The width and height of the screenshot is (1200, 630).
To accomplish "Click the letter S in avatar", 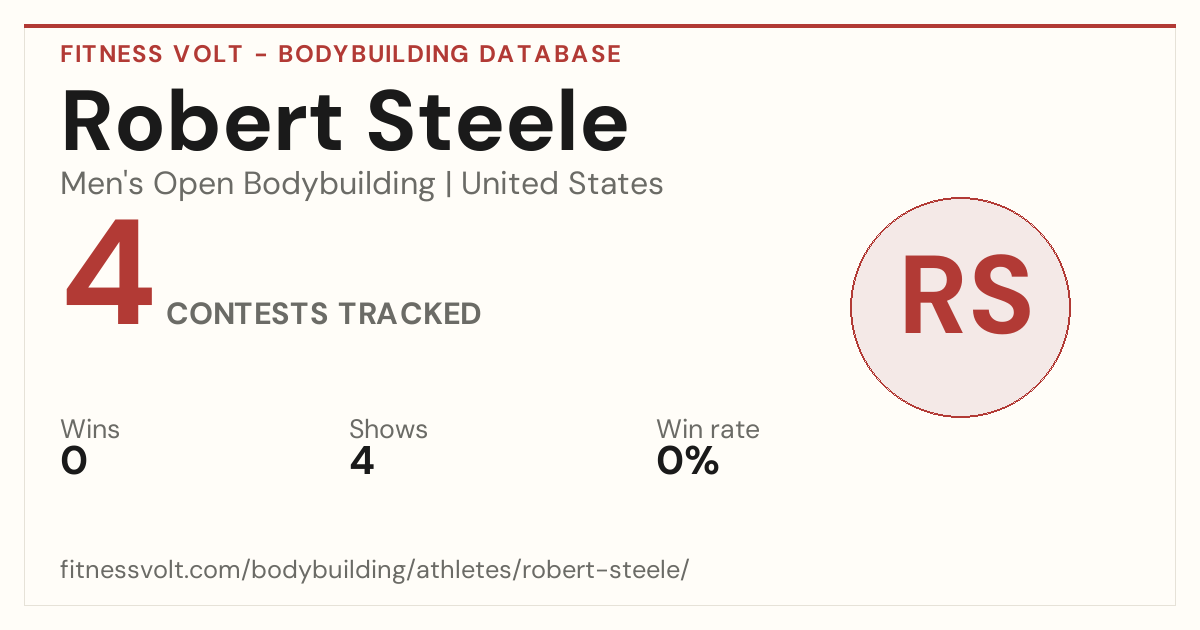I will (993, 296).
